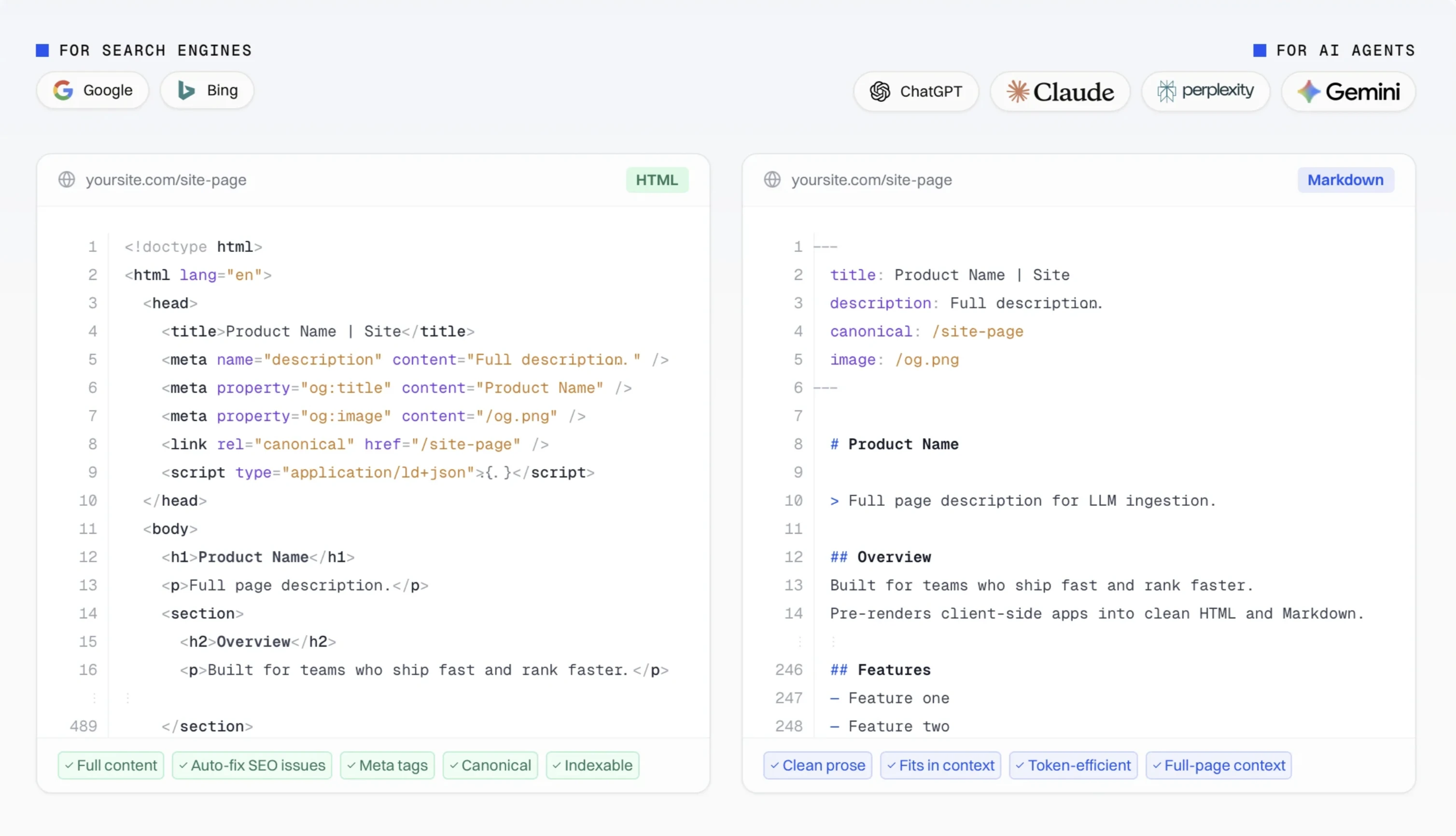Click the meta property="og:title" line
The width and height of the screenshot is (1456, 836).
point(397,388)
